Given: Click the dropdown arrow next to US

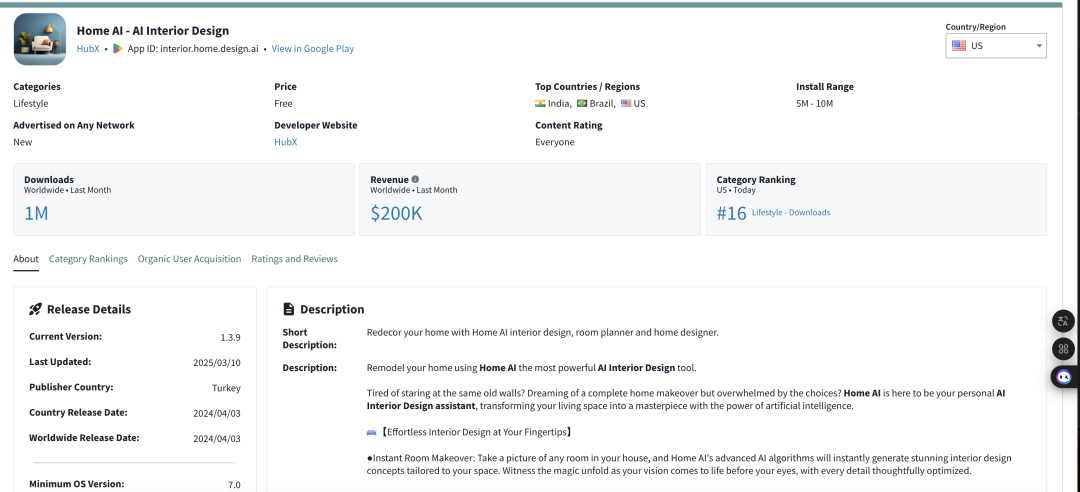Looking at the screenshot, I should [x=1039, y=46].
